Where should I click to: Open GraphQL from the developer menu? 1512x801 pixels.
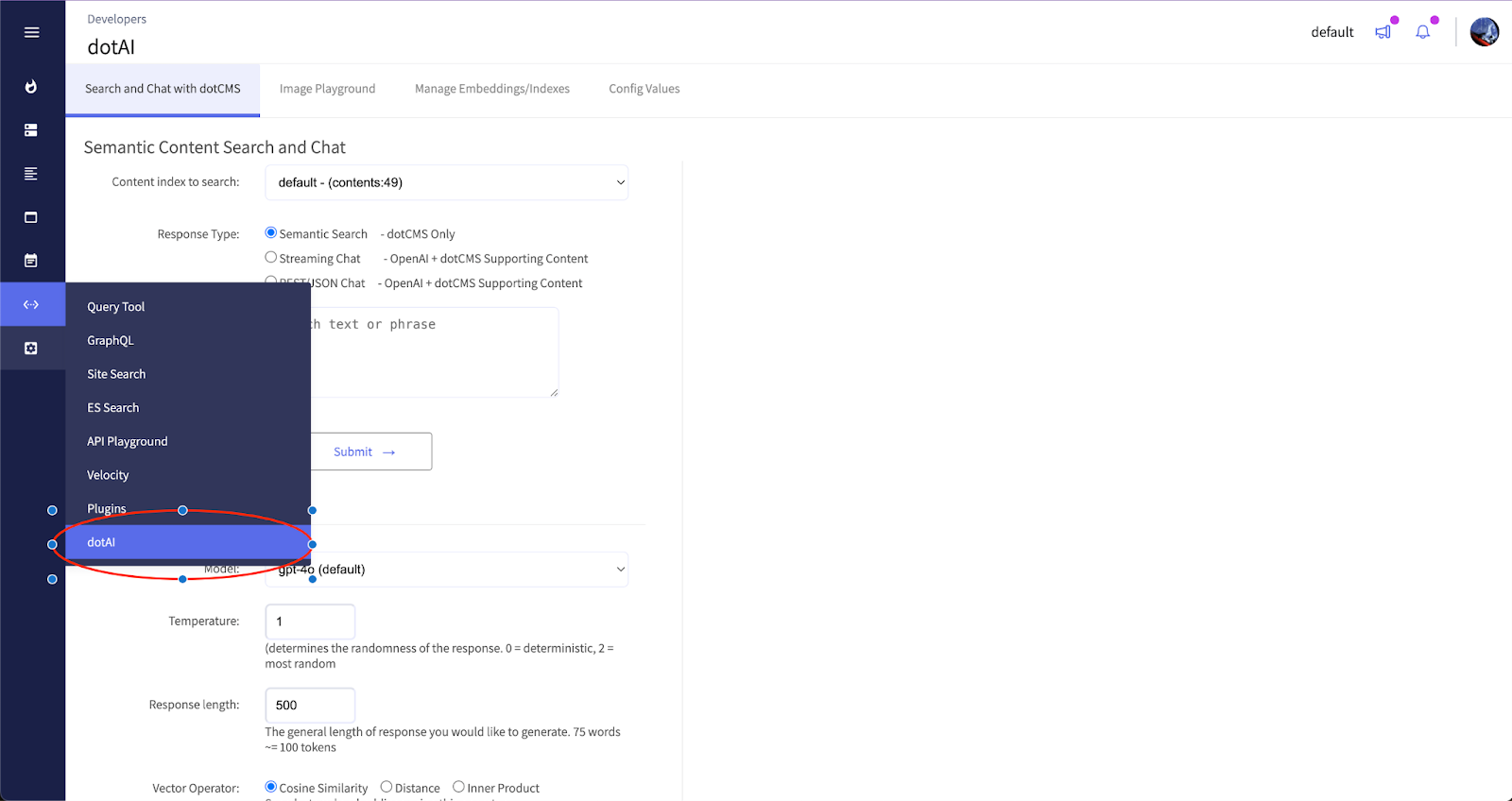(x=111, y=340)
